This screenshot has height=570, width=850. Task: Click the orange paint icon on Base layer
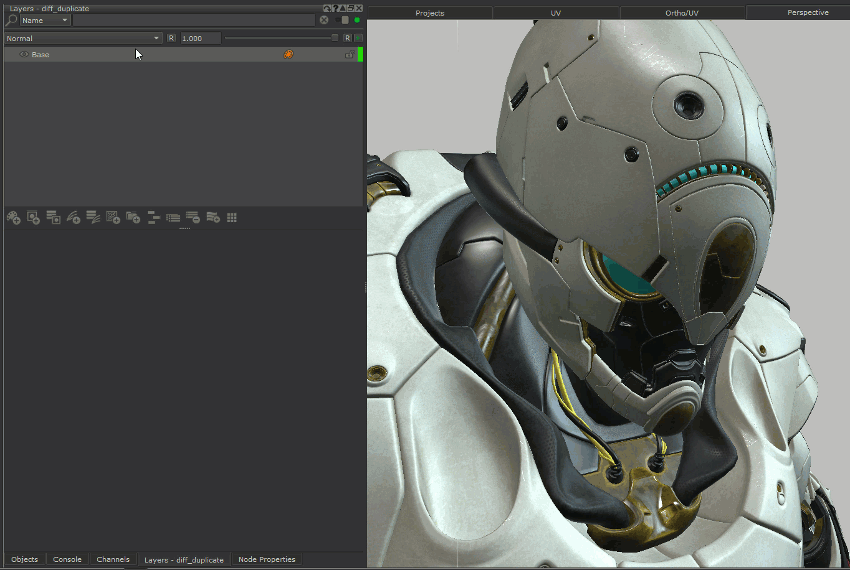pyautogui.click(x=288, y=54)
